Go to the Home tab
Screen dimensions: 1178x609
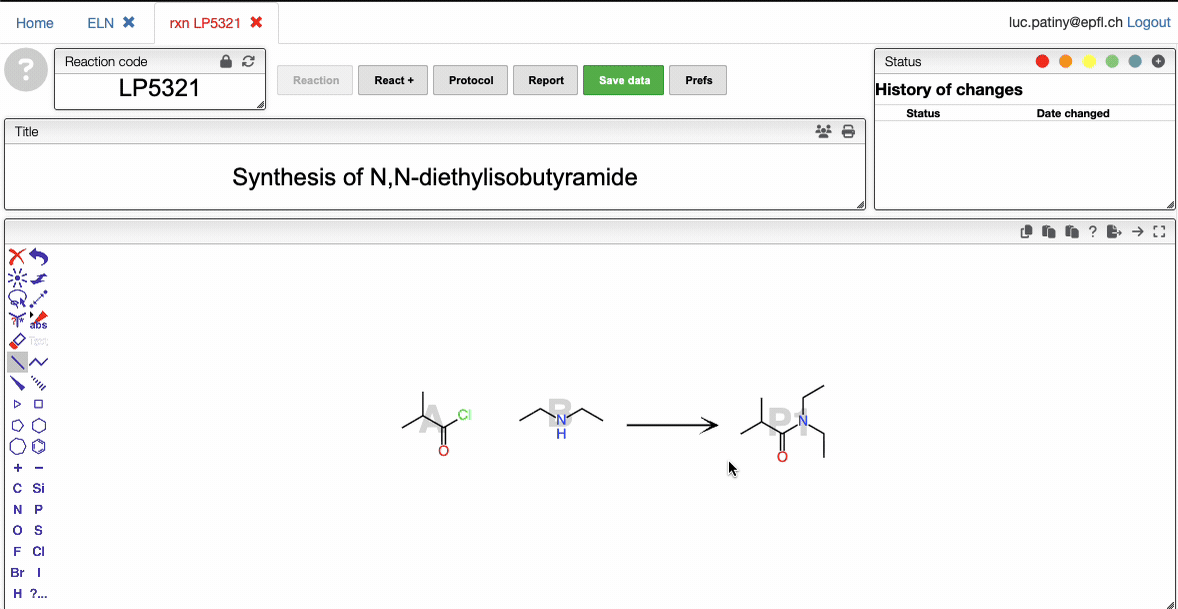click(34, 22)
